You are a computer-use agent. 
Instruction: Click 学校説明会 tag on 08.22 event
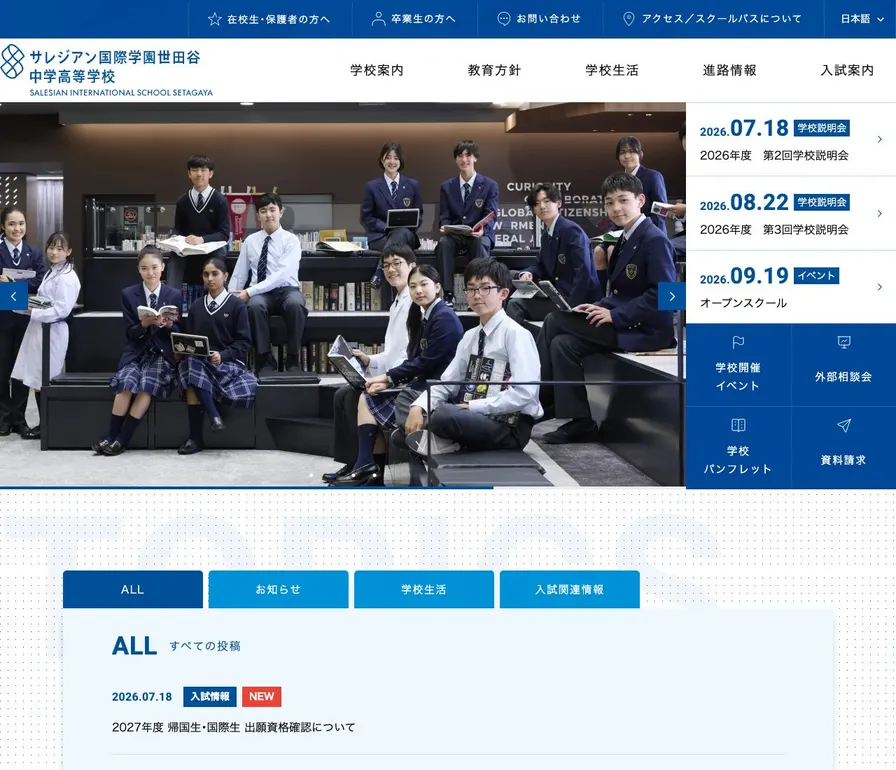[822, 202]
